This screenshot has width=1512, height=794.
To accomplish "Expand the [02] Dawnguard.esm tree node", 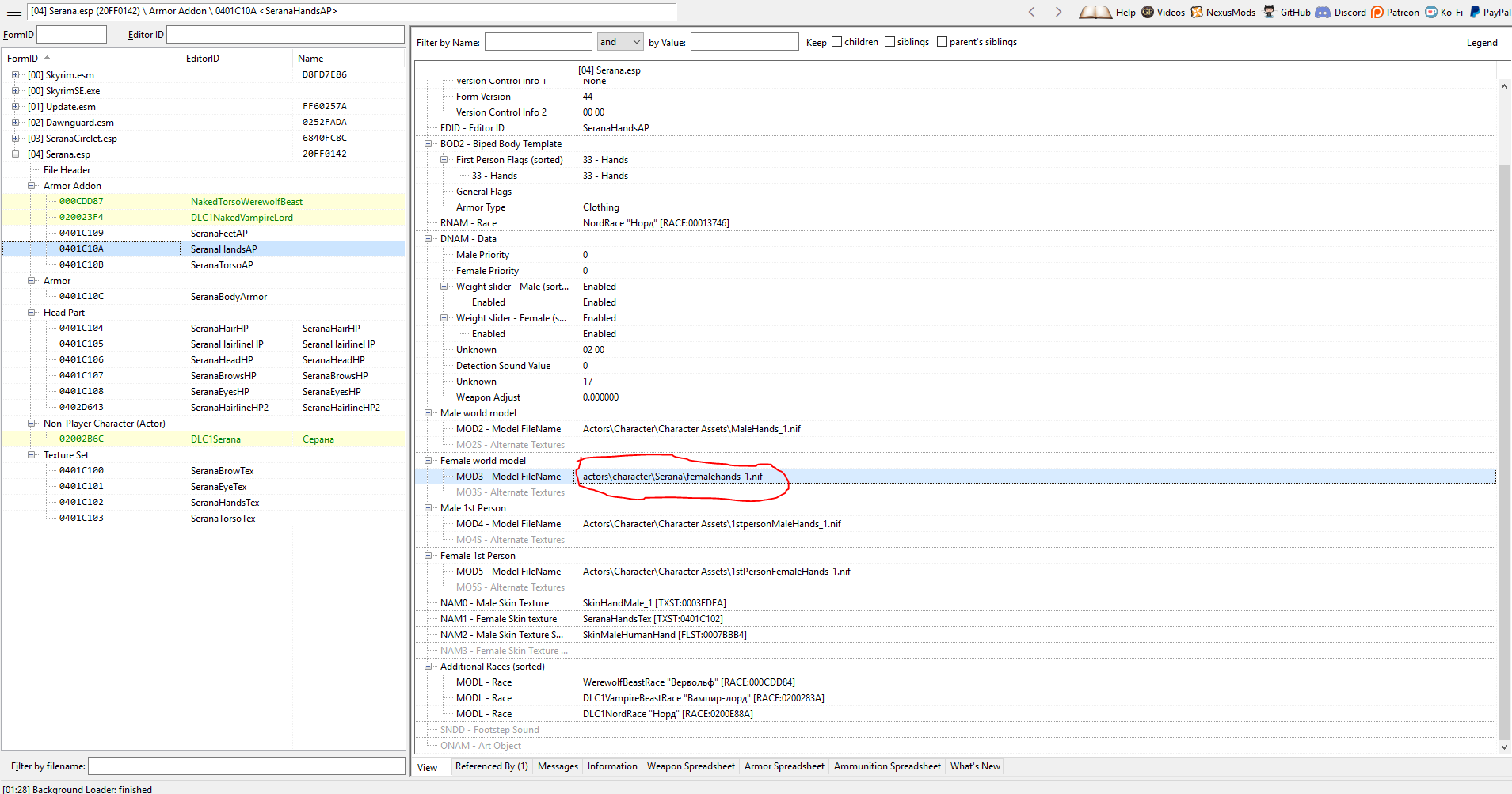I will (x=15, y=123).
